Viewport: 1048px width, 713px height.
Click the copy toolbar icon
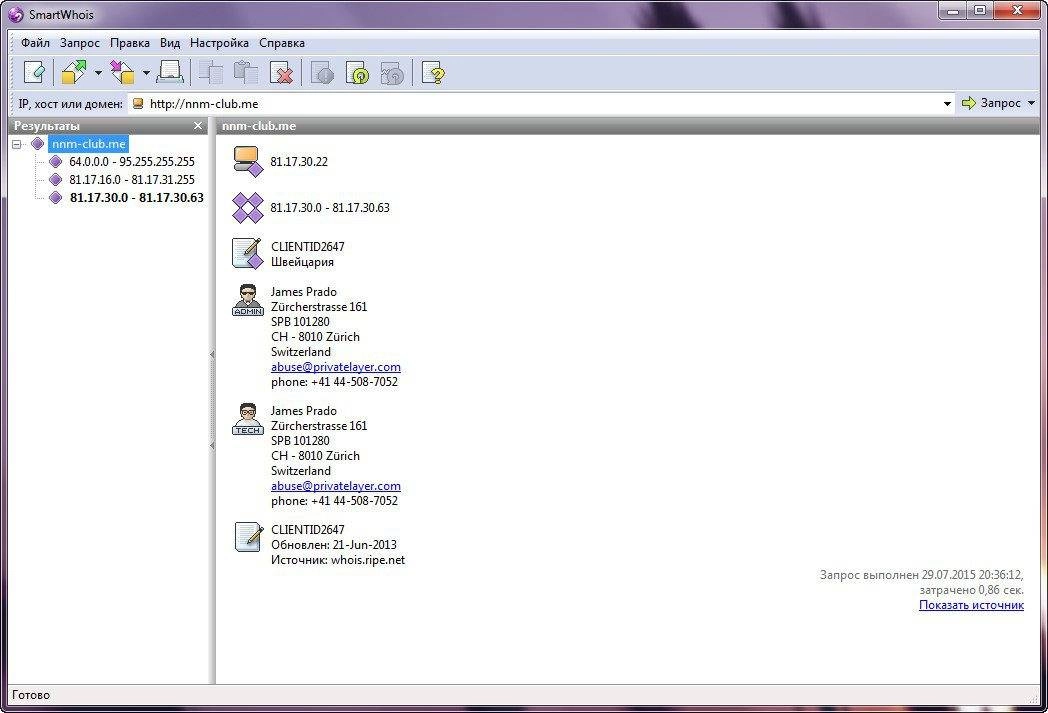click(x=211, y=72)
